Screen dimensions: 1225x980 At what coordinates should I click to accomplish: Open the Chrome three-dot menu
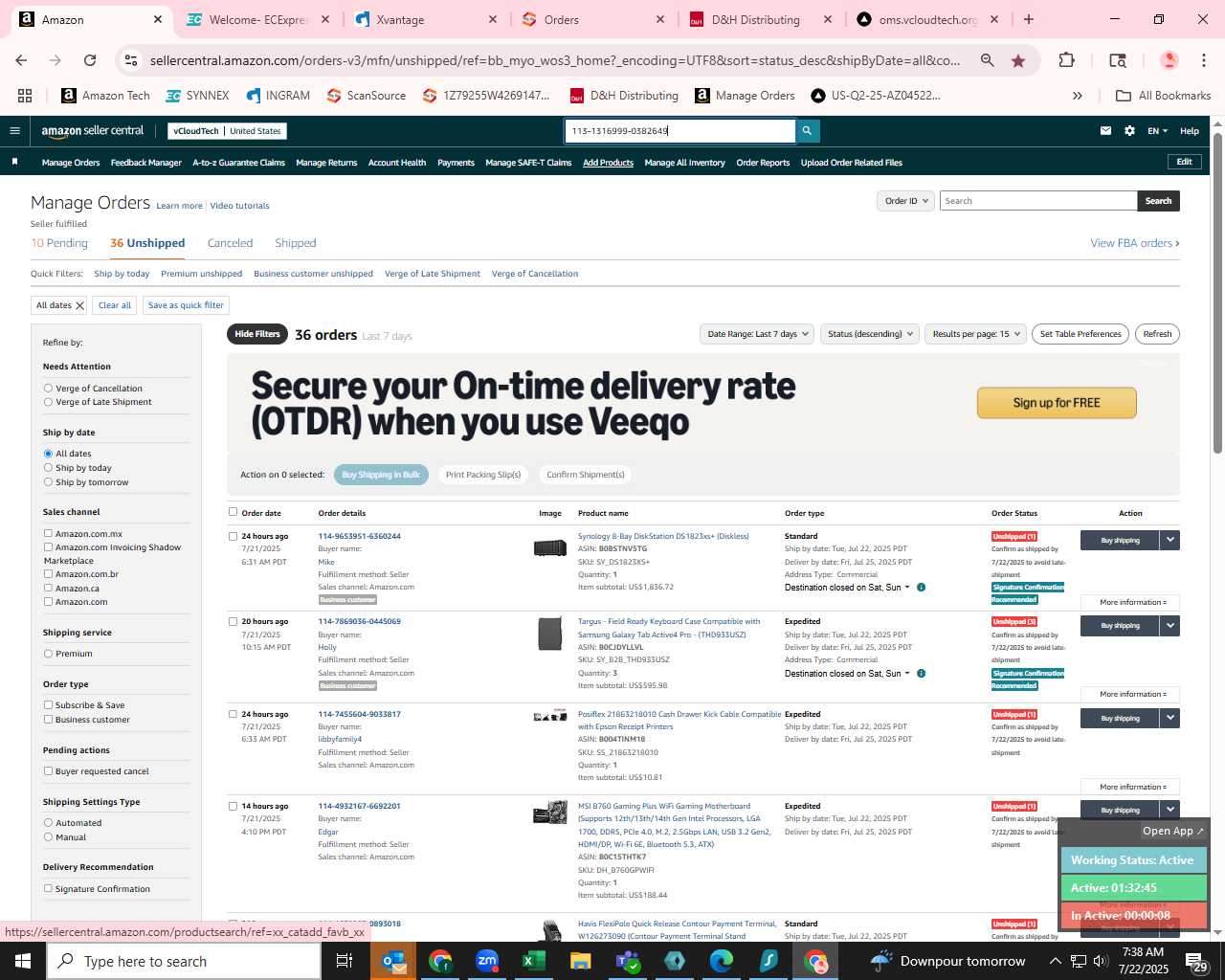point(1203,60)
